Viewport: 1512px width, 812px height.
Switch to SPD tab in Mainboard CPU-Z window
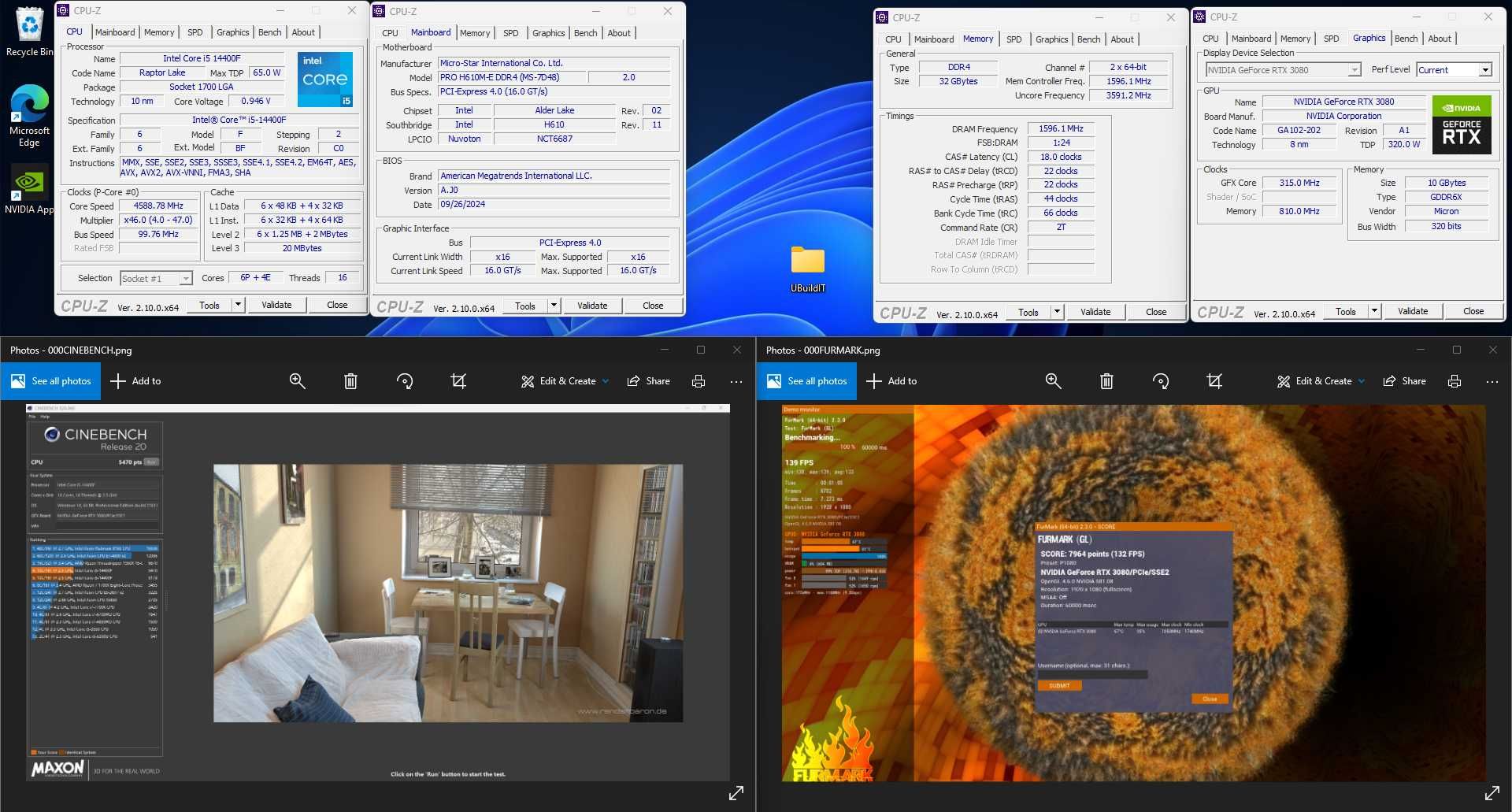coord(511,33)
